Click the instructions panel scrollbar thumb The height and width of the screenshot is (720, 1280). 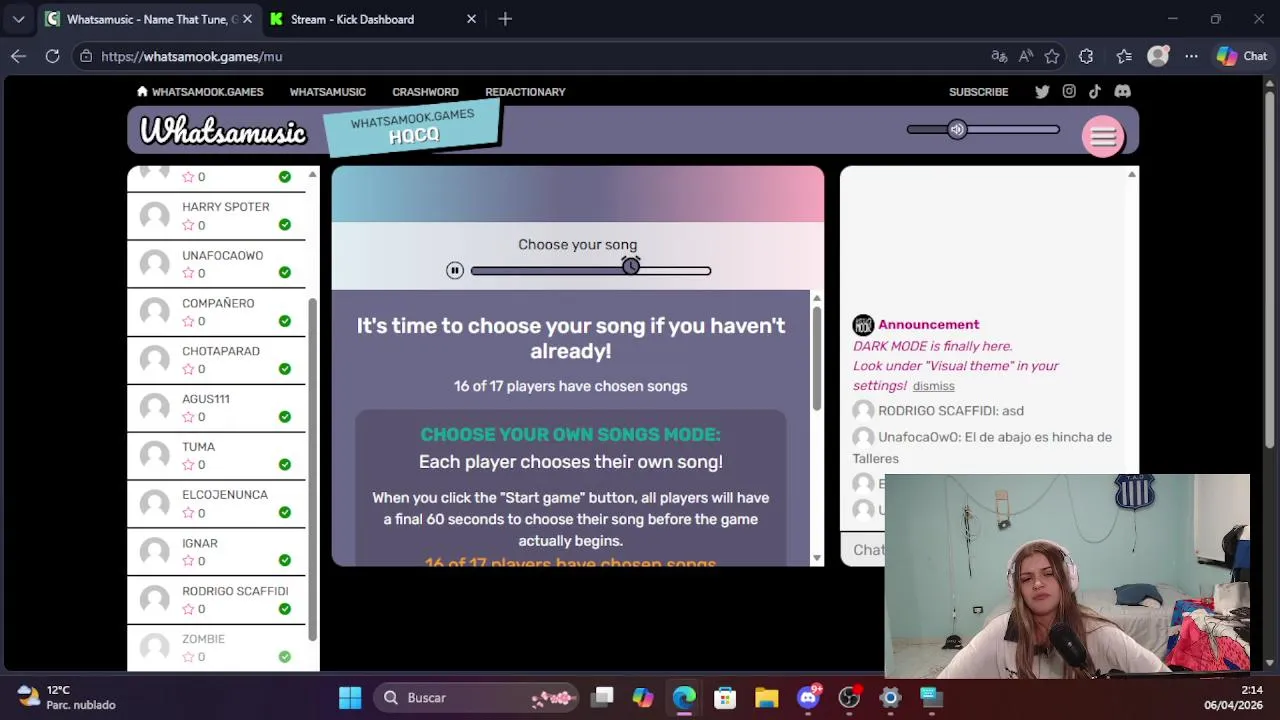pyautogui.click(x=816, y=358)
